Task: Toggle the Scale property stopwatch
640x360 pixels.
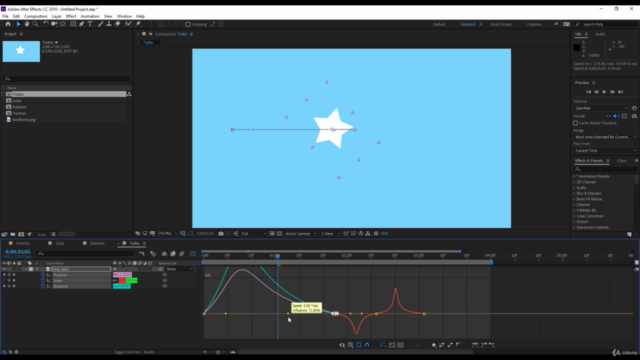Action: tap(42, 280)
